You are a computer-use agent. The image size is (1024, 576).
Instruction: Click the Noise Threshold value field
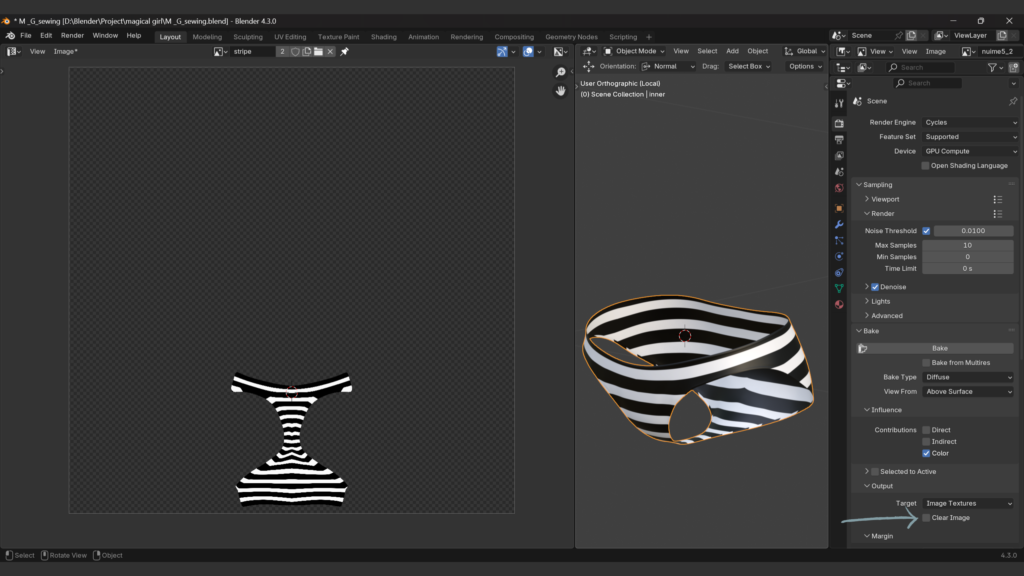coord(973,231)
